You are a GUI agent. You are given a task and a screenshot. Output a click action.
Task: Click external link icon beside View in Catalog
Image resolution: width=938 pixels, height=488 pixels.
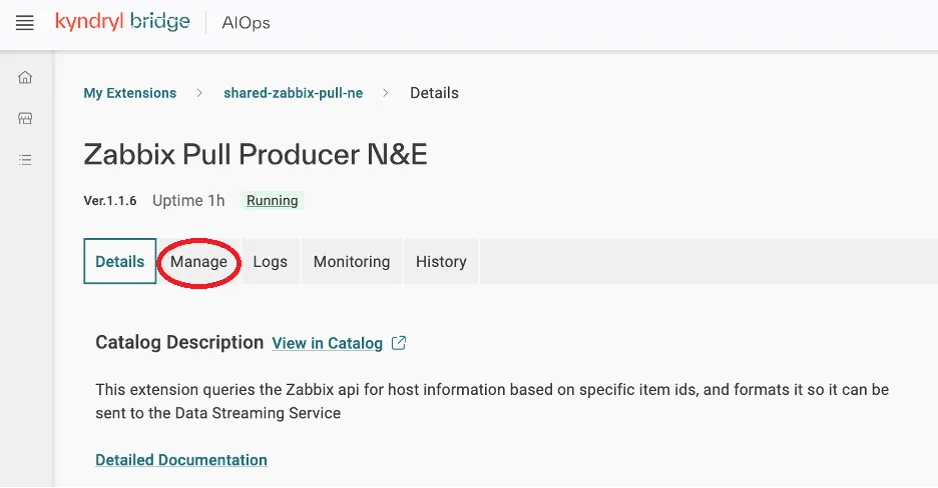(399, 343)
